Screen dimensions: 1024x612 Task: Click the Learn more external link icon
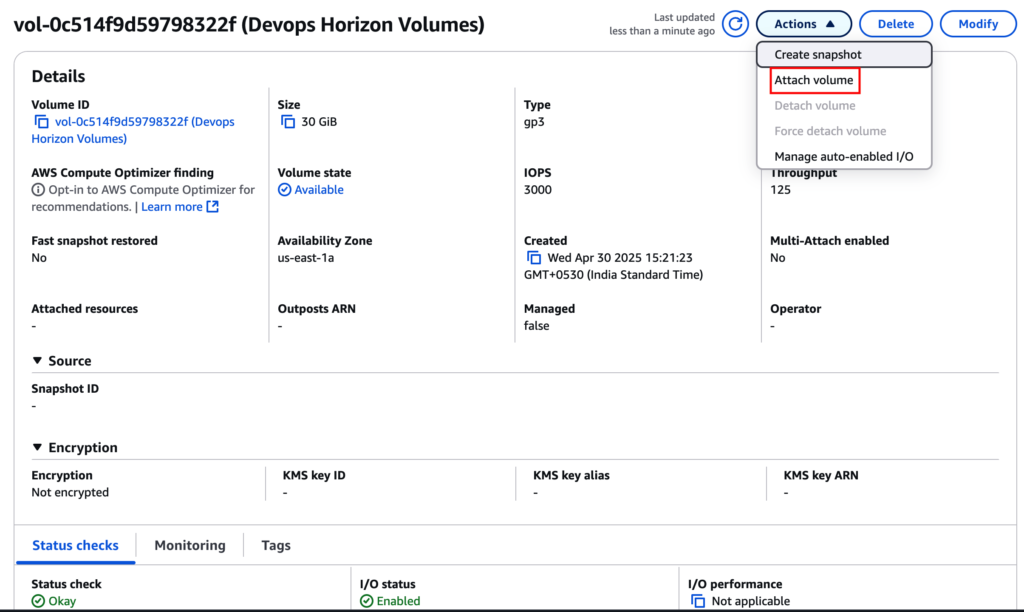click(212, 206)
